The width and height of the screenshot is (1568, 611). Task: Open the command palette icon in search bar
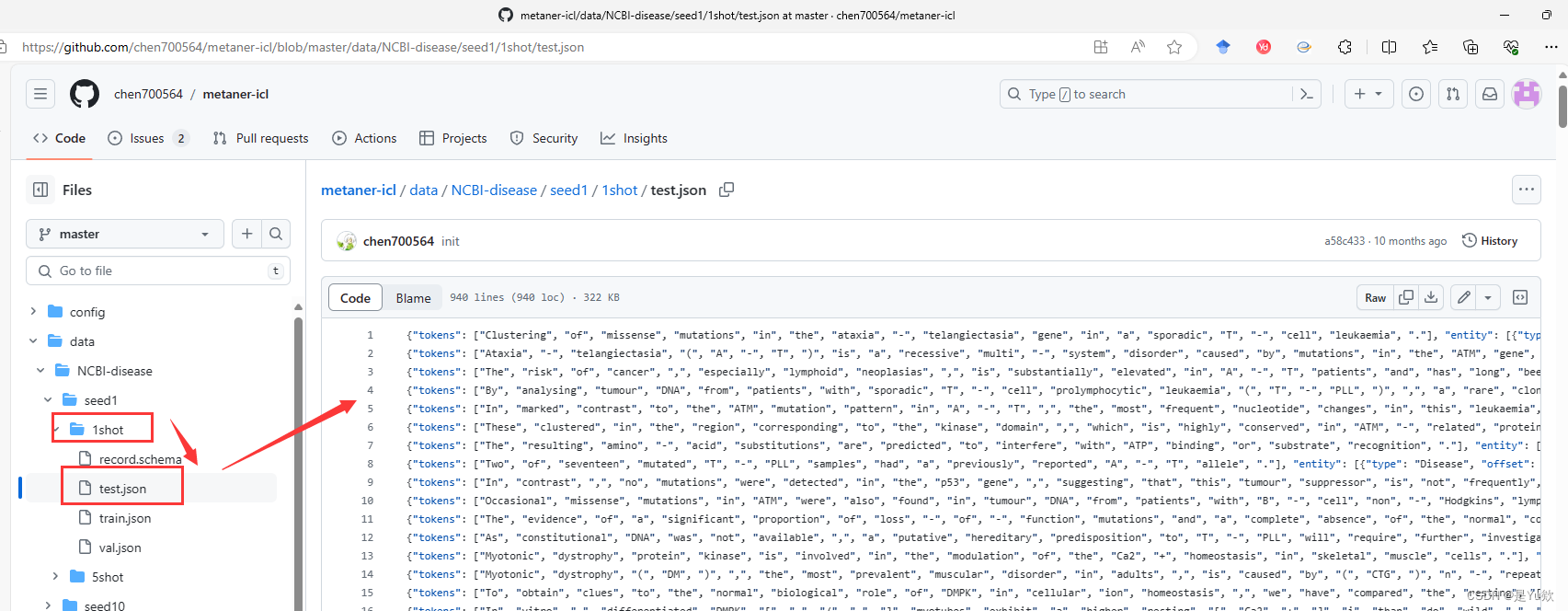point(1306,94)
